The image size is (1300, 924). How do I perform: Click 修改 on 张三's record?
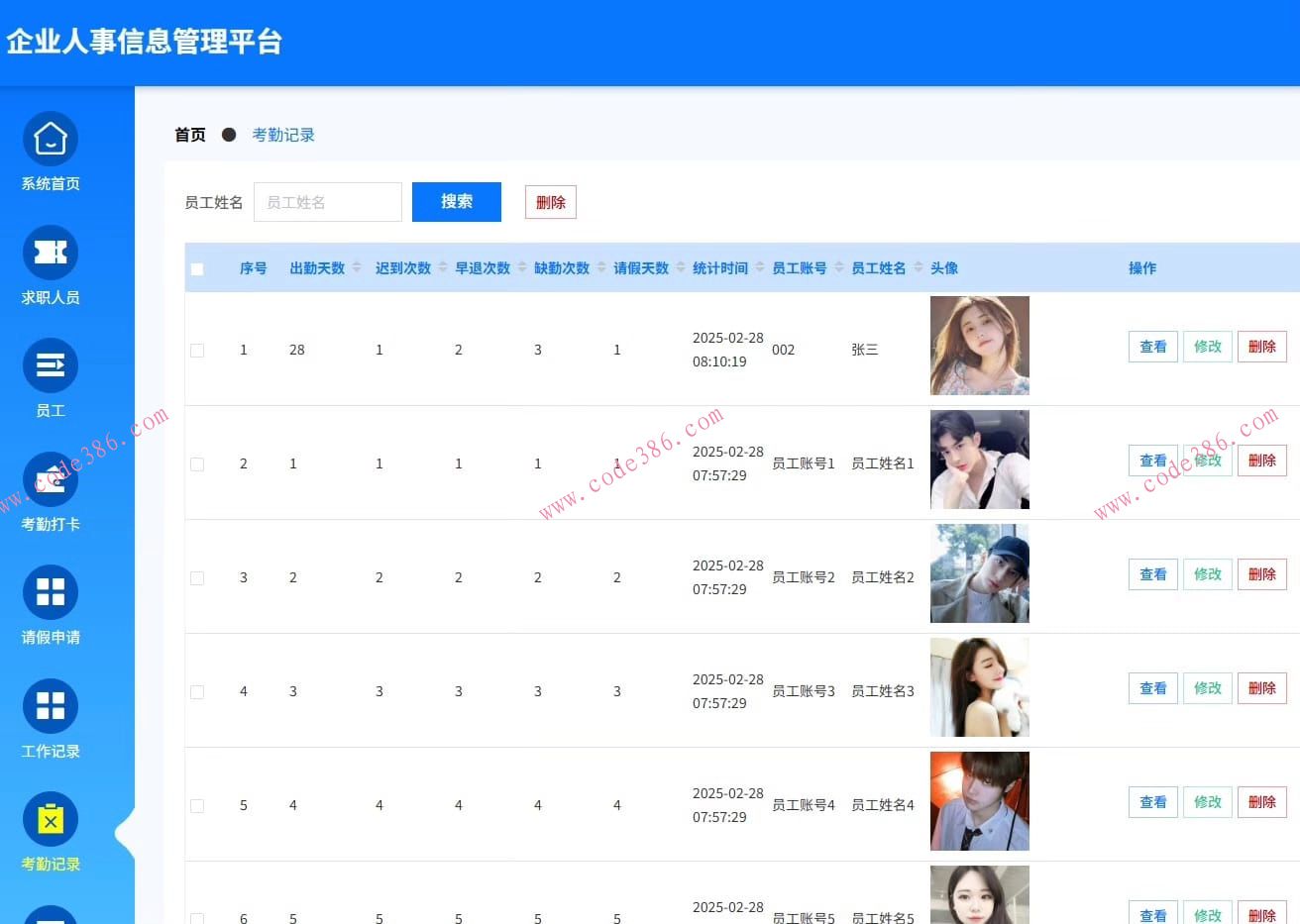[x=1207, y=347]
